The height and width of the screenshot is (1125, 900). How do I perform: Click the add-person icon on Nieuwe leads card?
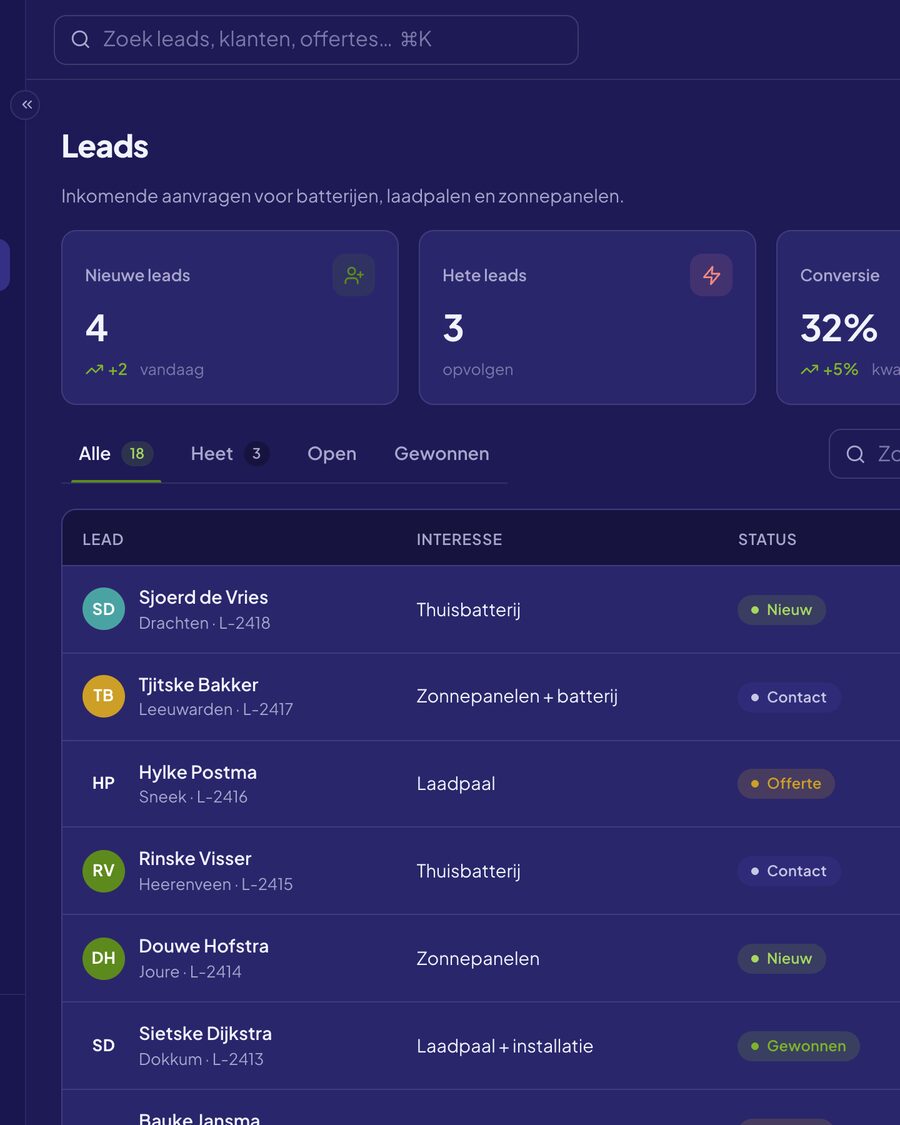(x=354, y=275)
